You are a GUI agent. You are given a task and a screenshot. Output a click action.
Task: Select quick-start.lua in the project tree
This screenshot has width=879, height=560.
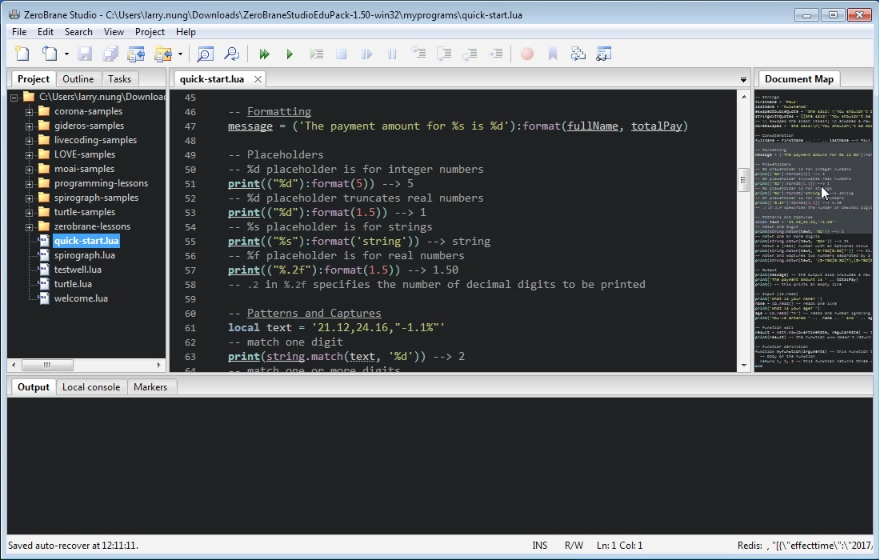[86, 241]
